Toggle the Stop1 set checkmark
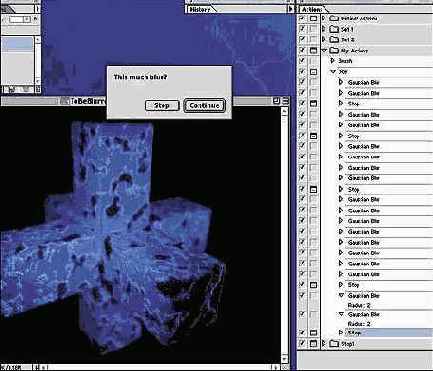Screen dimensions: 433x371 [302, 343]
